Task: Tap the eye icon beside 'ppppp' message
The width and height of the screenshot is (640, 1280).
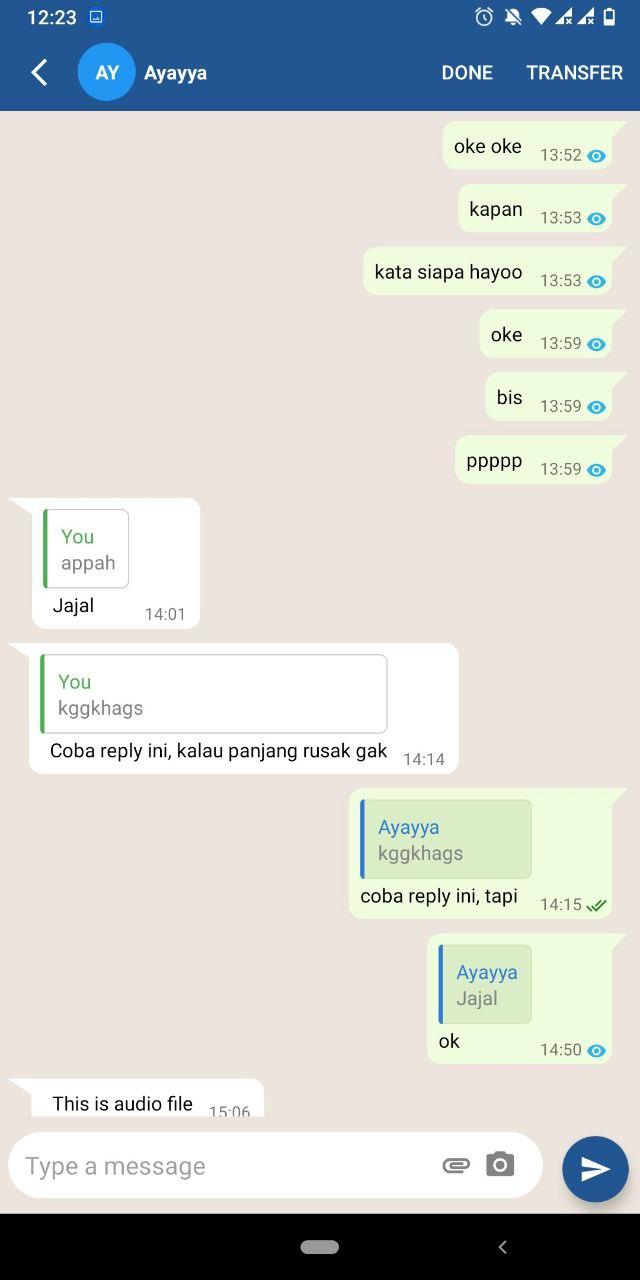Action: coord(597,470)
